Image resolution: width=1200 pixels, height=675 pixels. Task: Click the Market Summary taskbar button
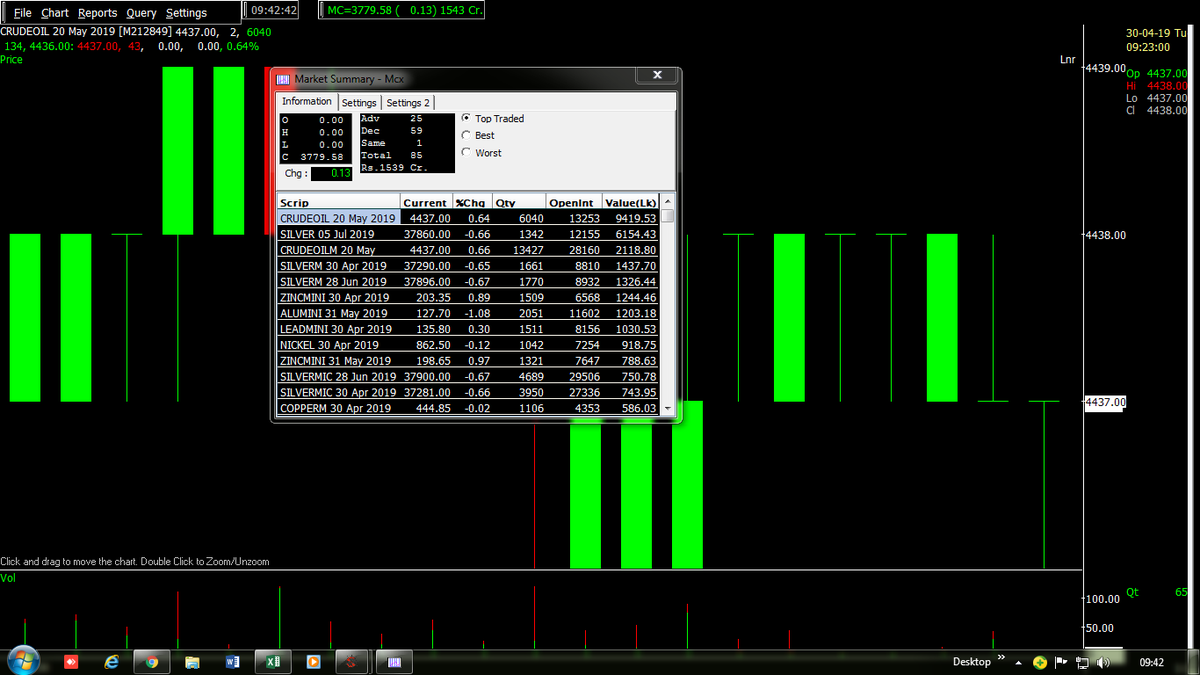coord(394,661)
